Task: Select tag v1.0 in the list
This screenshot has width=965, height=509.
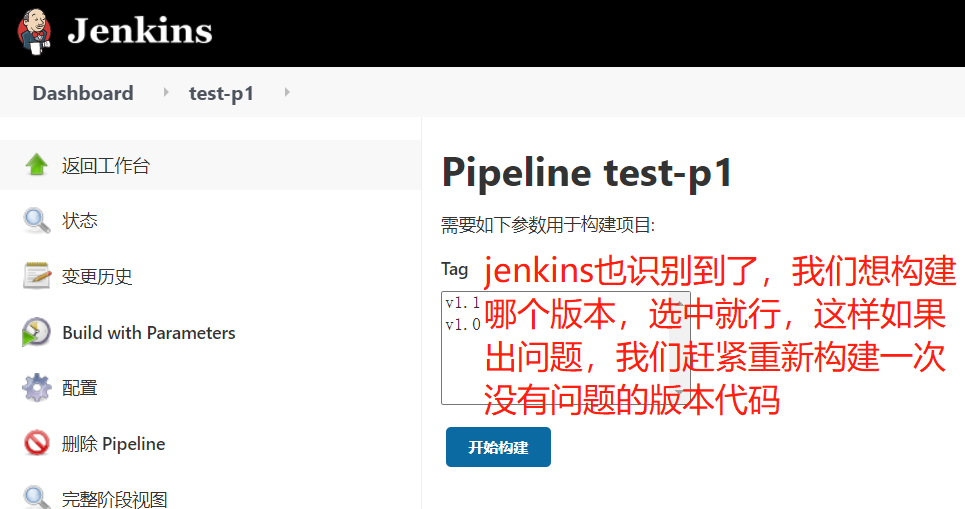Action: tap(463, 324)
